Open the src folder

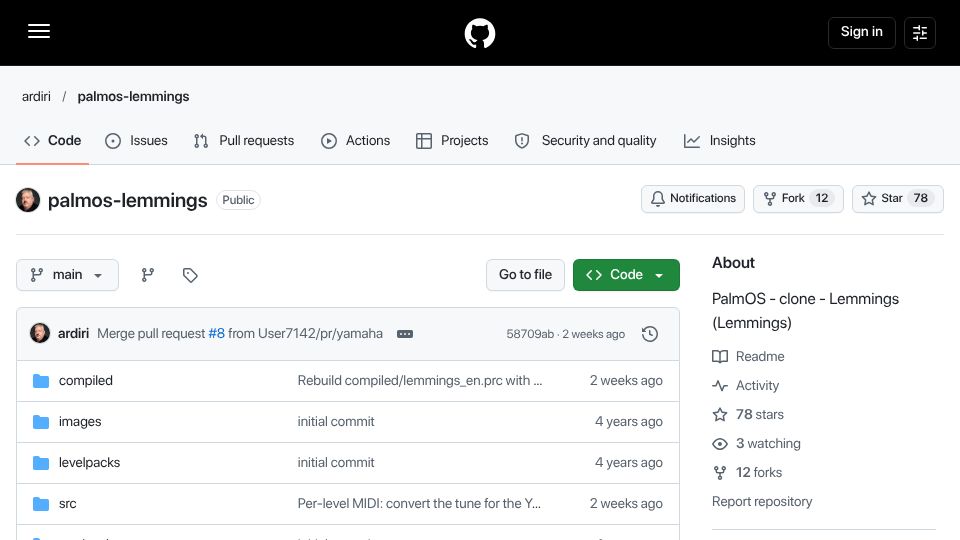tap(67, 504)
